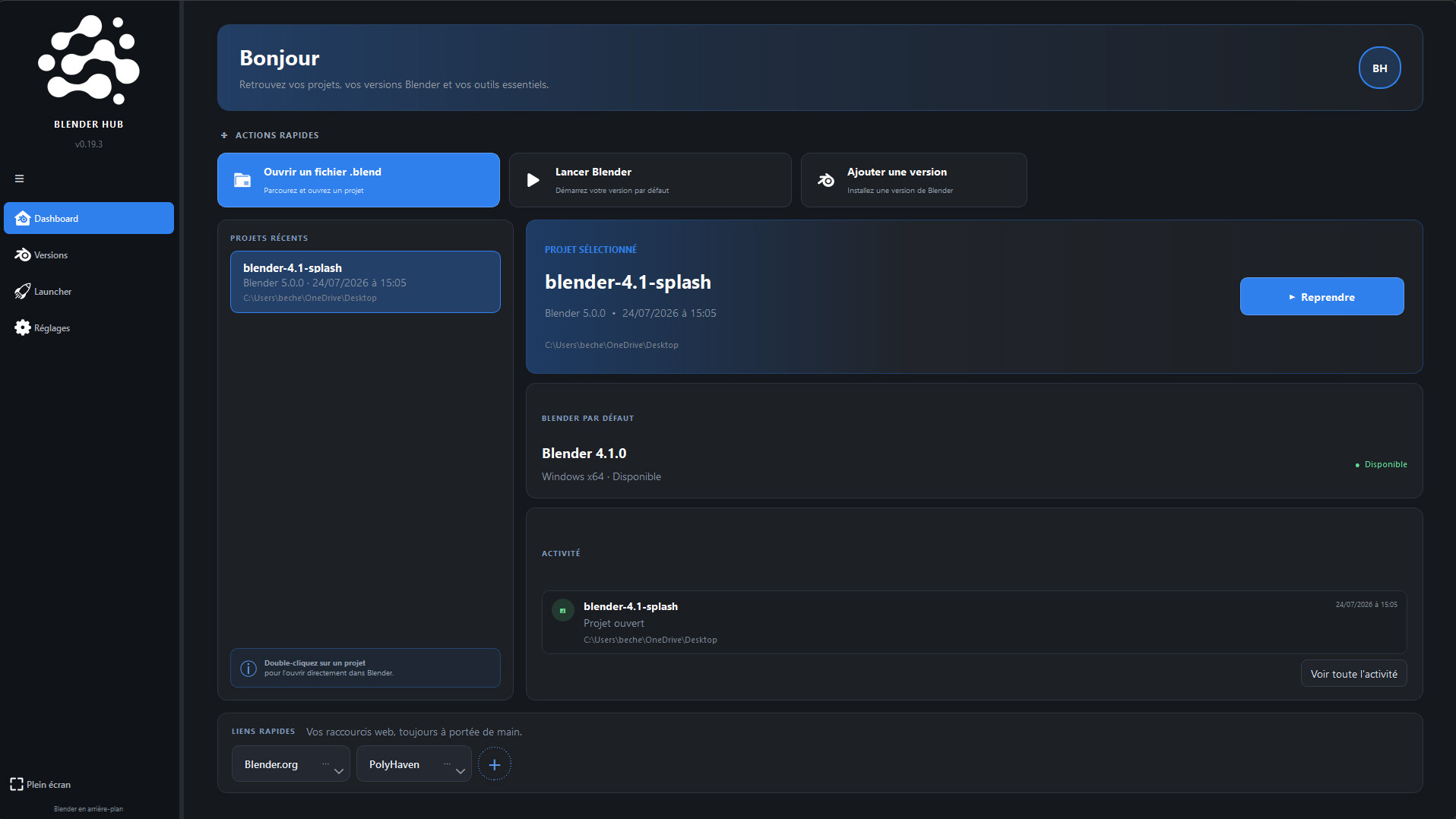
Task: Click the BH profile avatar
Action: coord(1379,68)
